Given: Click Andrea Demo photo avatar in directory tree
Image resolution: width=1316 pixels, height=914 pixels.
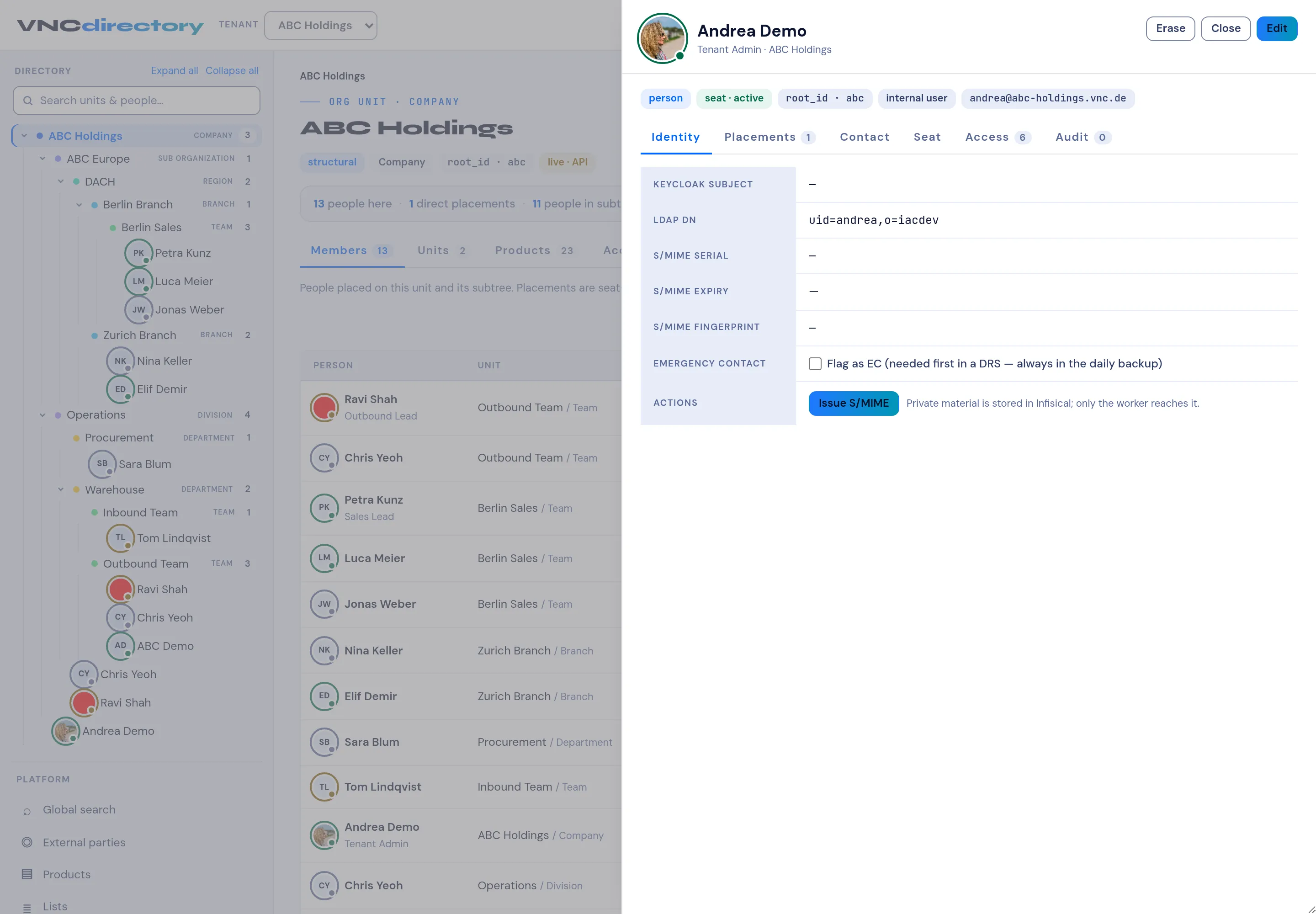Looking at the screenshot, I should coord(65,731).
